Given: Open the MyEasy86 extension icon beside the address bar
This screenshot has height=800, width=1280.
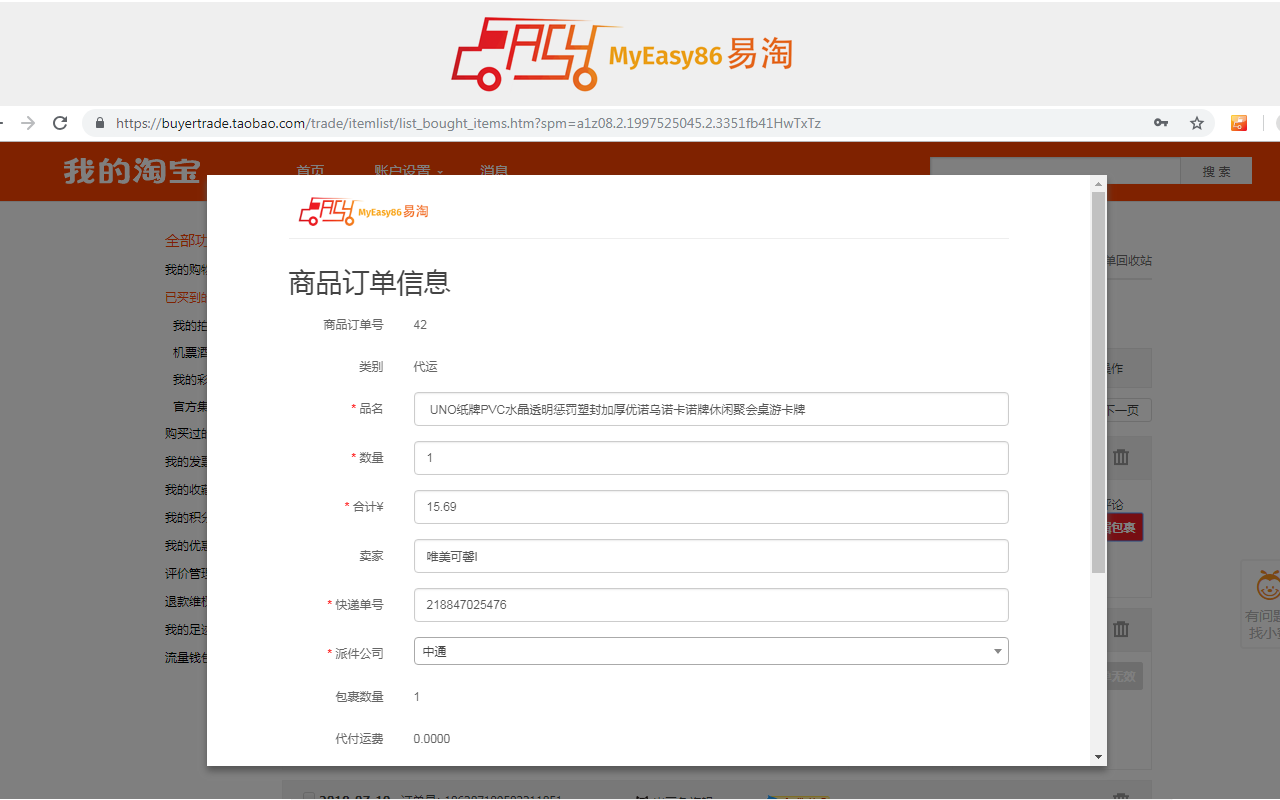Looking at the screenshot, I should [x=1239, y=122].
